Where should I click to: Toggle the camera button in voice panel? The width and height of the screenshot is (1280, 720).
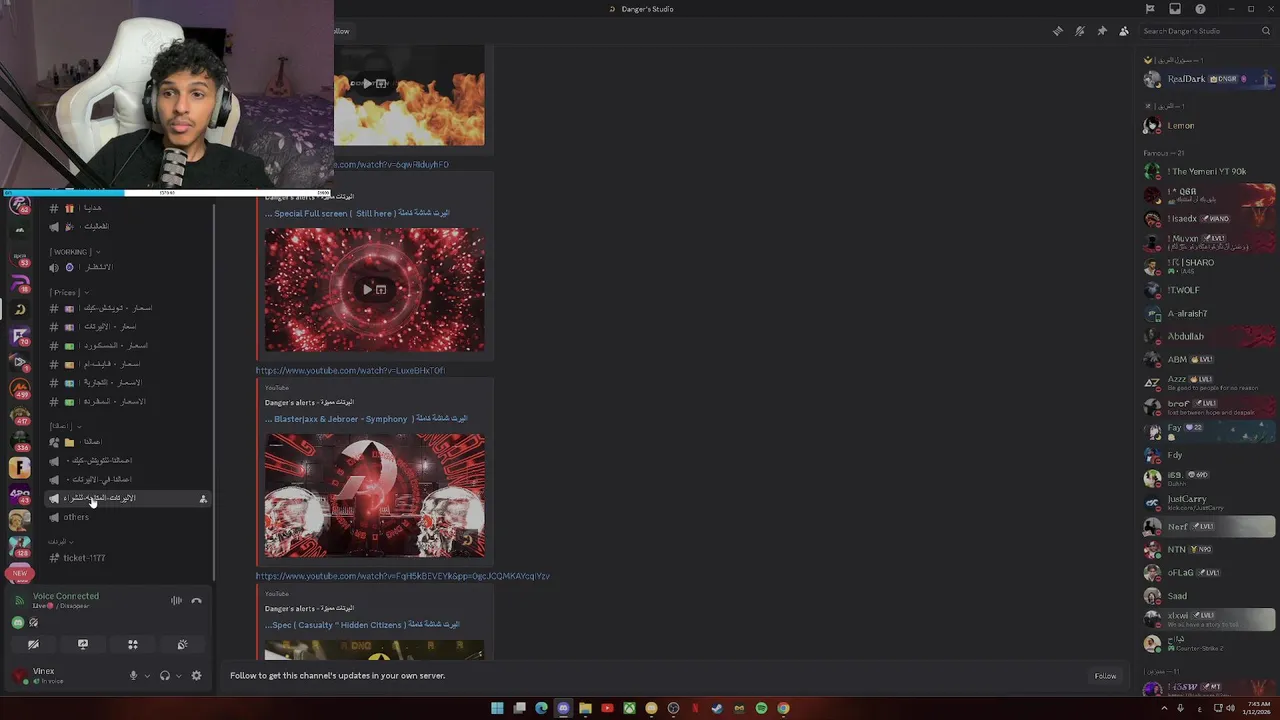[x=33, y=645]
